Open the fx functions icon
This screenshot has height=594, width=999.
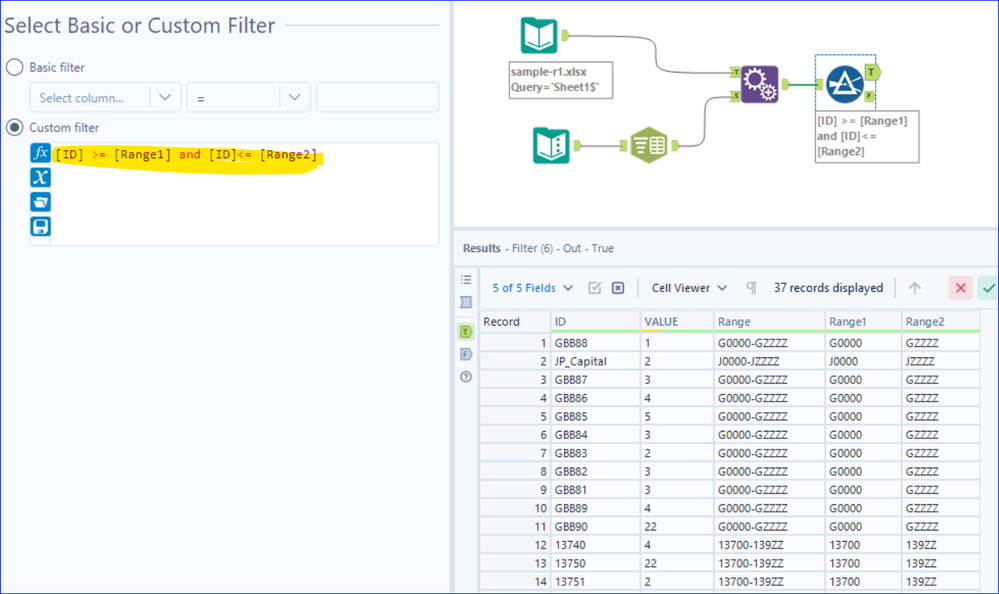40,153
